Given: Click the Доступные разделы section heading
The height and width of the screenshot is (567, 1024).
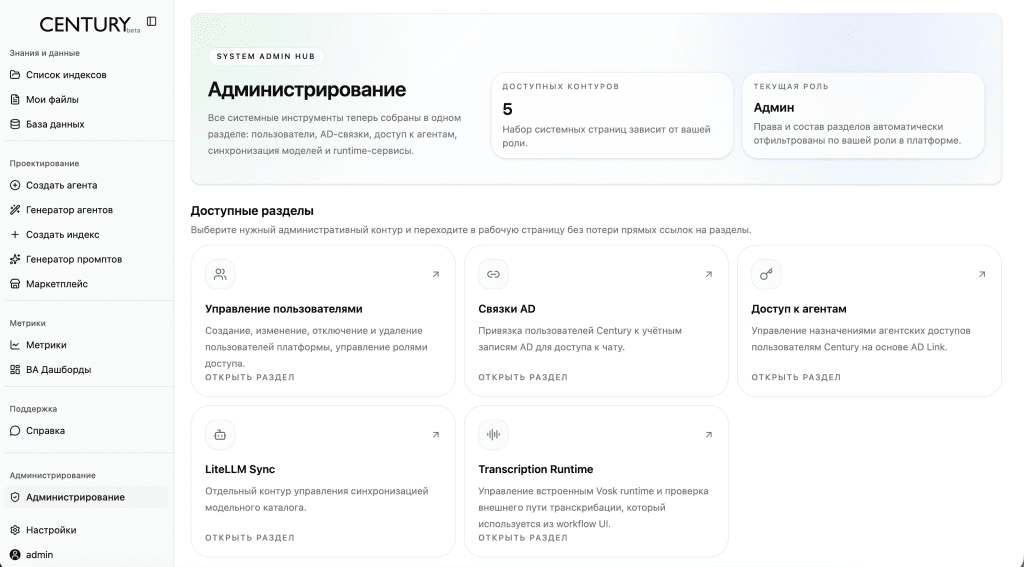Looking at the screenshot, I should click(x=252, y=211).
